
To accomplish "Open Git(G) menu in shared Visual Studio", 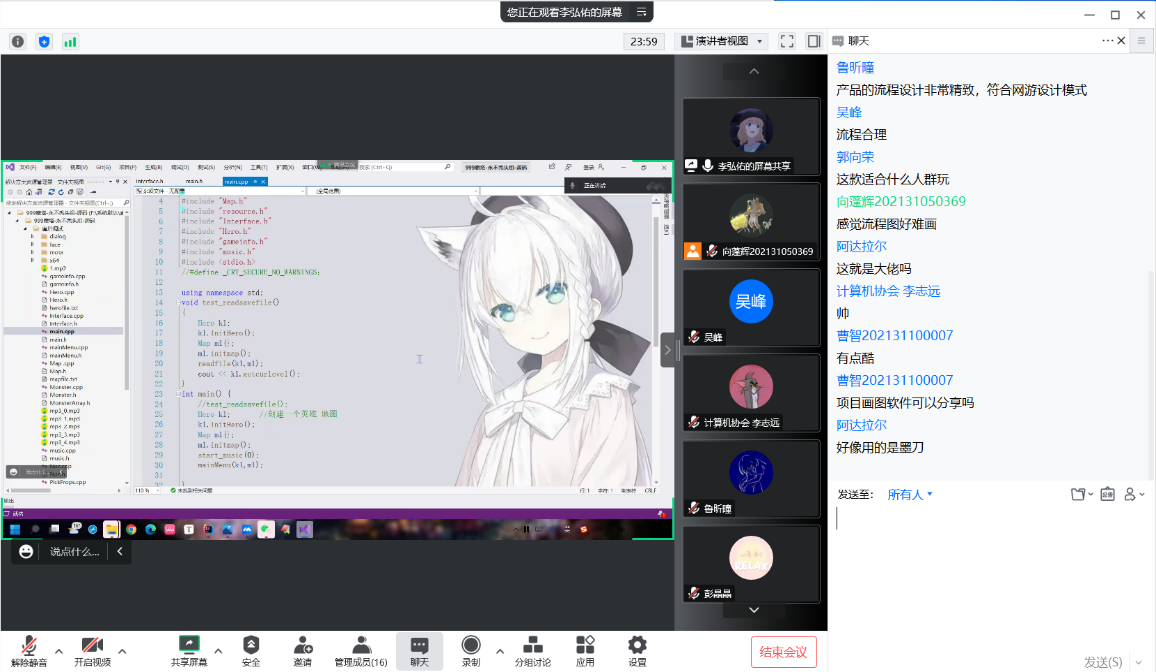I will pos(103,167).
